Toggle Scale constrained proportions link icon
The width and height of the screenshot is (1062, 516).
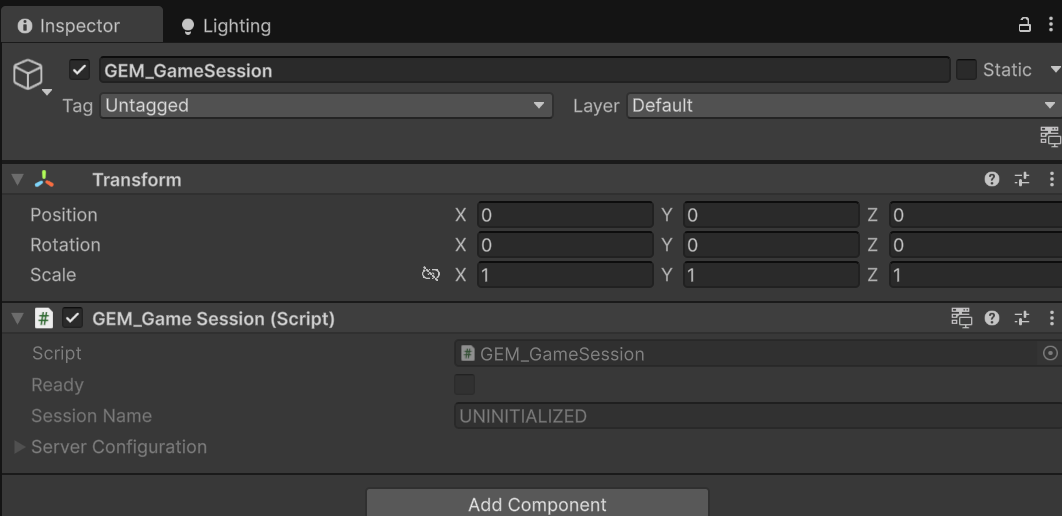pyautogui.click(x=431, y=275)
